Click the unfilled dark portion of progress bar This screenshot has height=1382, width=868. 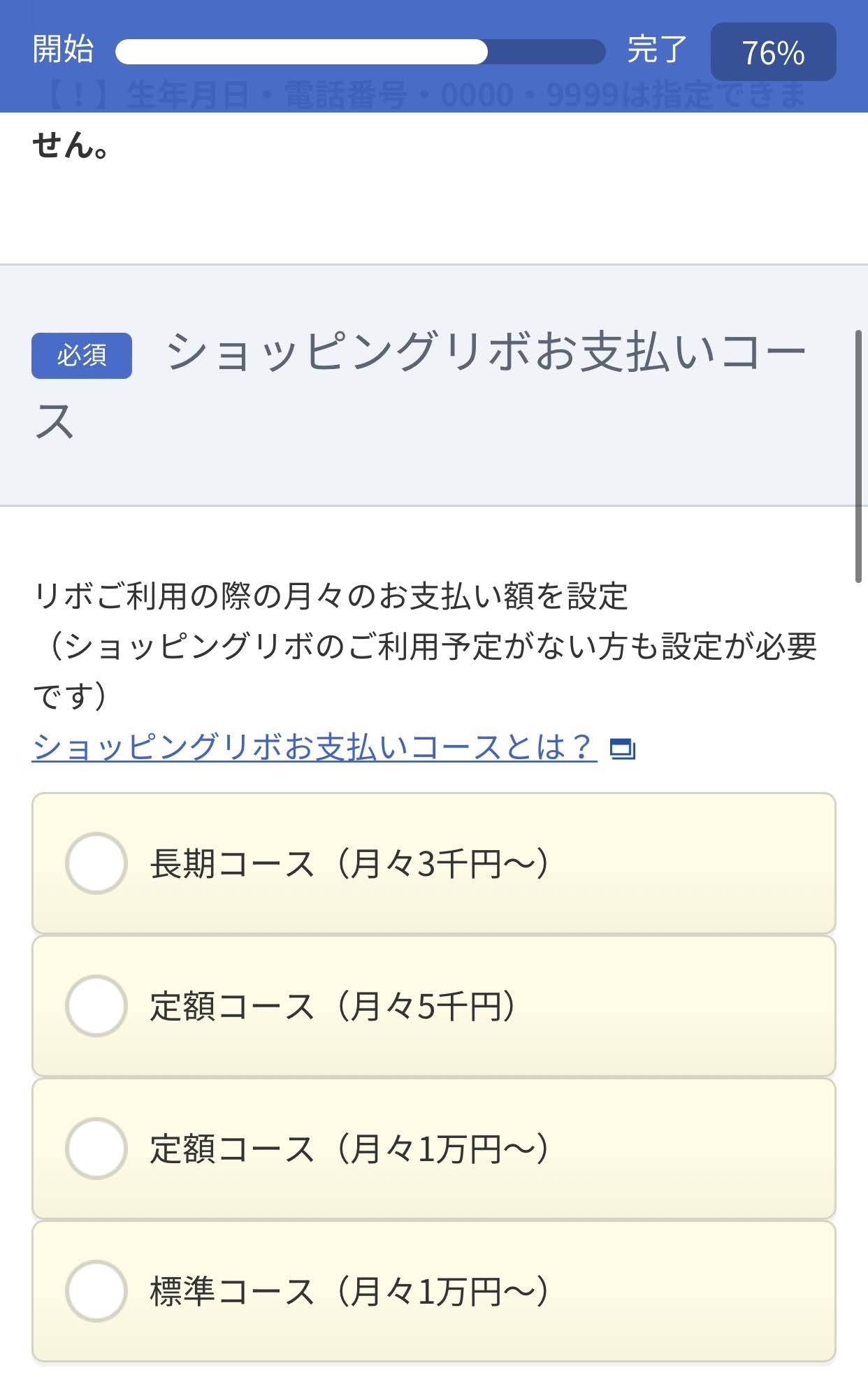point(547,52)
